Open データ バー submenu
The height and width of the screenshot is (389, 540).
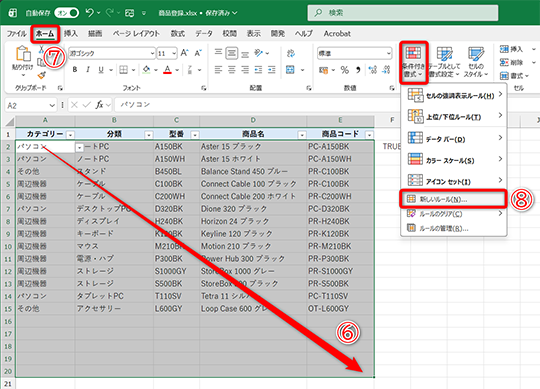(x=454, y=139)
